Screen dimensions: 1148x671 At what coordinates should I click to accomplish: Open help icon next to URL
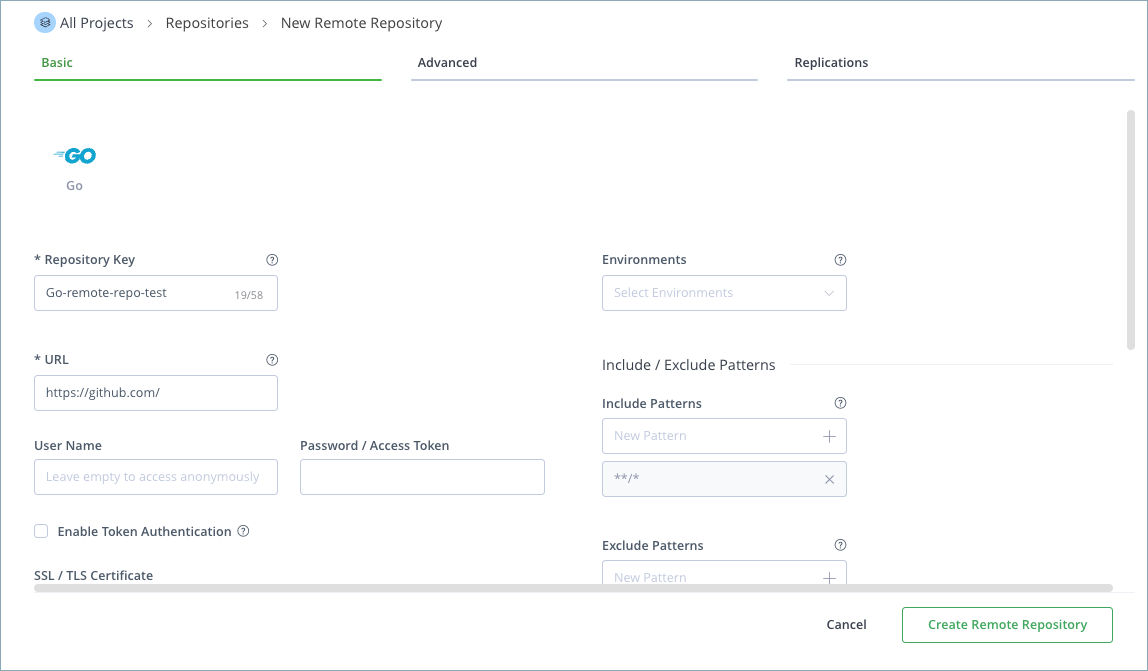point(272,360)
